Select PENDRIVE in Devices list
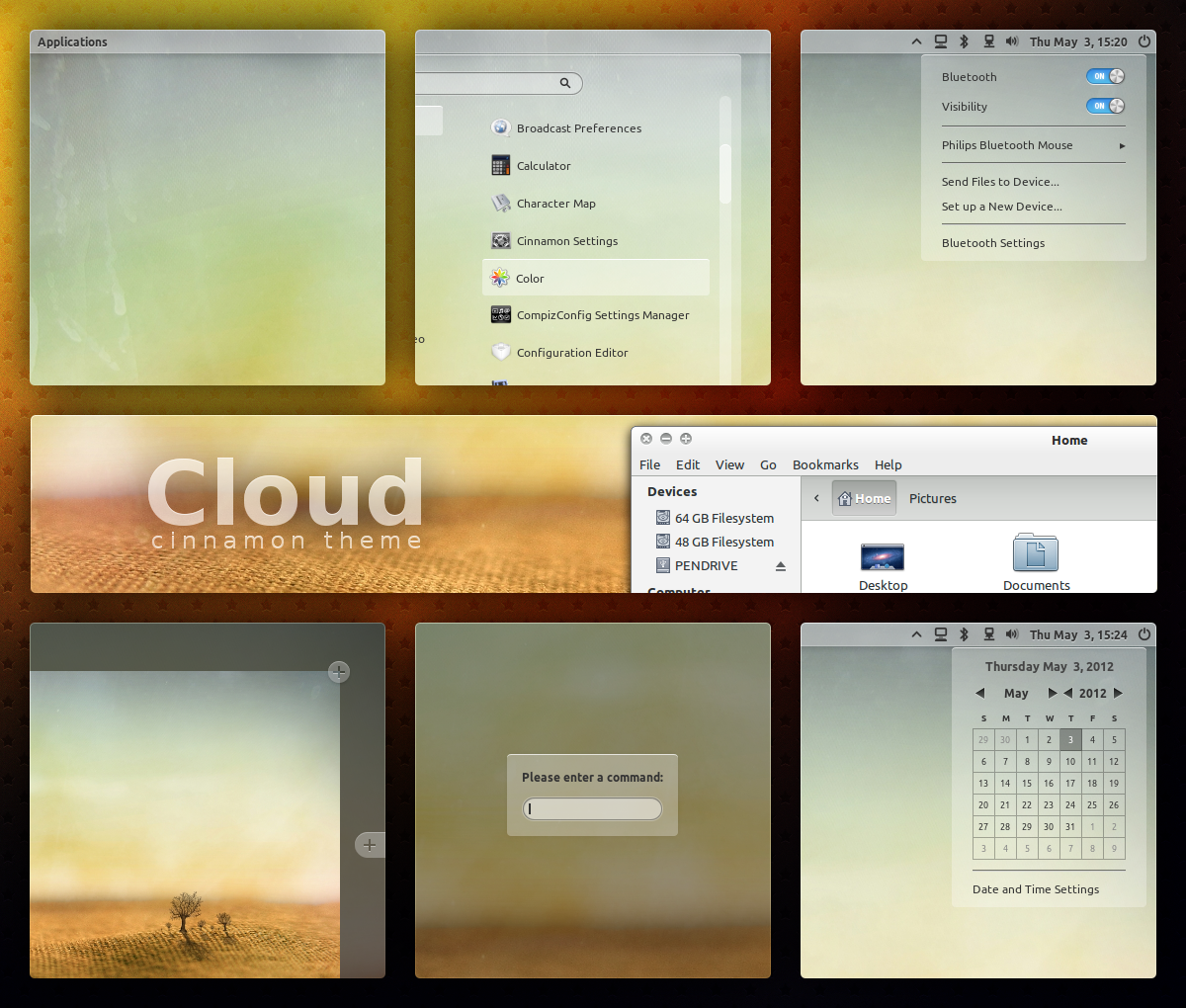The width and height of the screenshot is (1186, 1008). tap(706, 565)
